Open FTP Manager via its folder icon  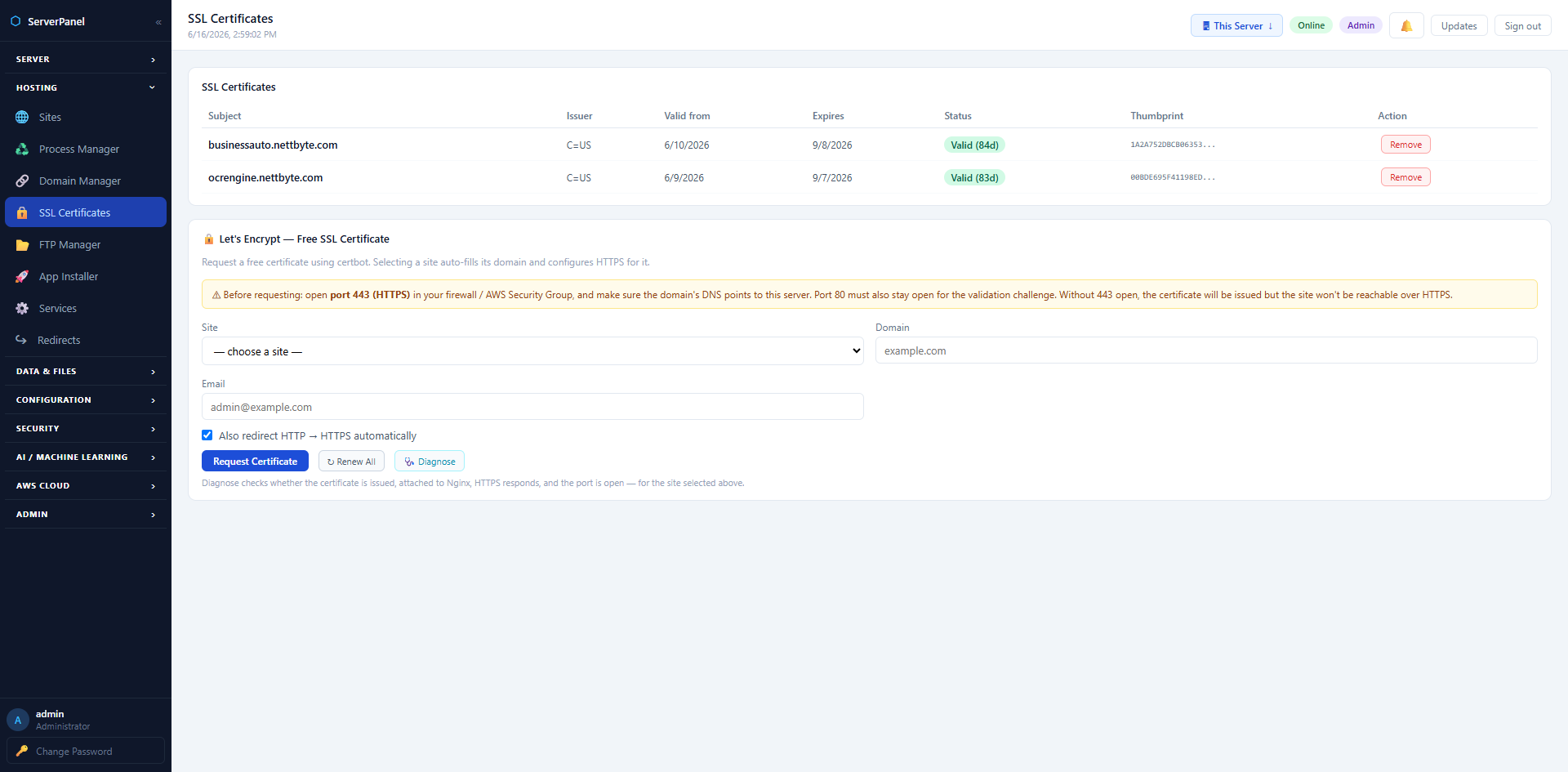pos(22,245)
